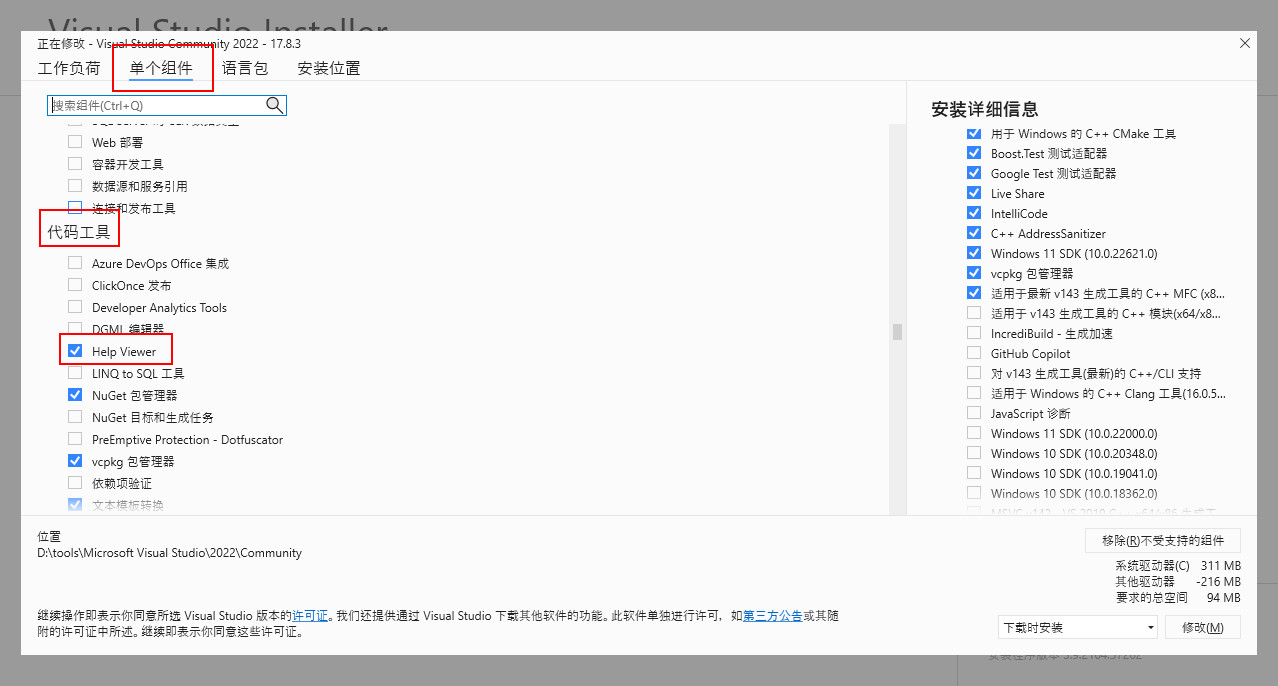The image size is (1278, 686).
Task: Uncheck Boost.Test 测试适配器
Action: (x=974, y=153)
